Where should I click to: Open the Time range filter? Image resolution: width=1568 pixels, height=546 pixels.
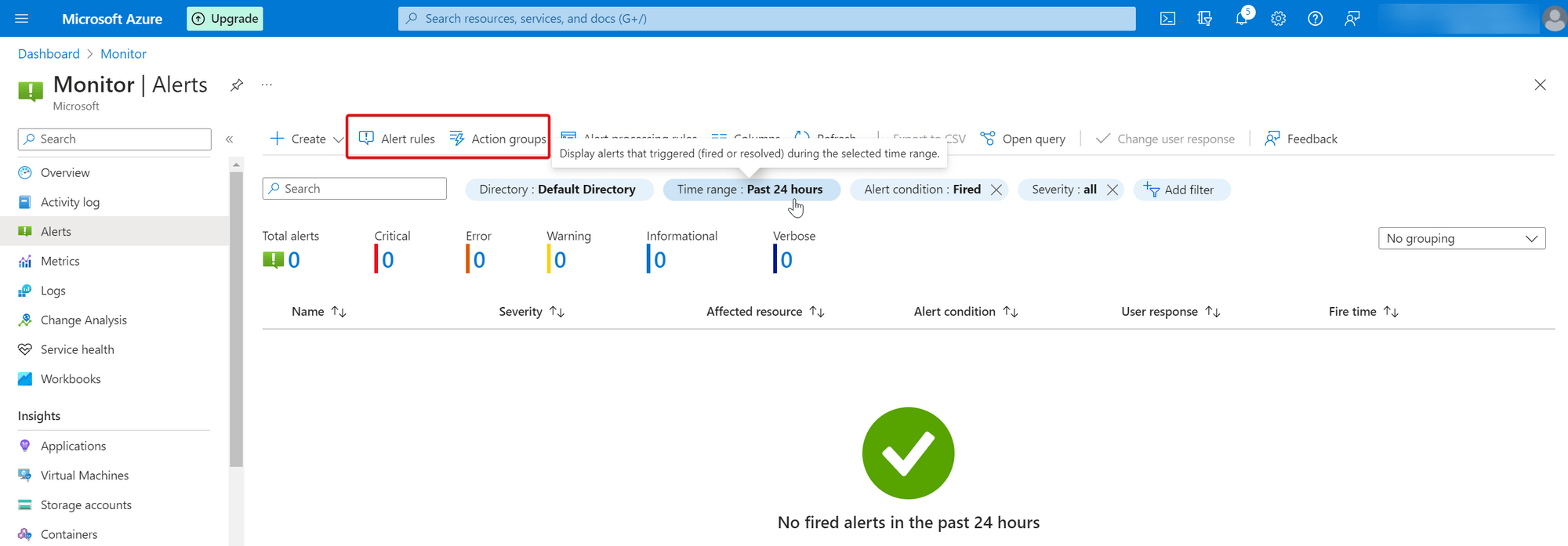click(x=750, y=190)
